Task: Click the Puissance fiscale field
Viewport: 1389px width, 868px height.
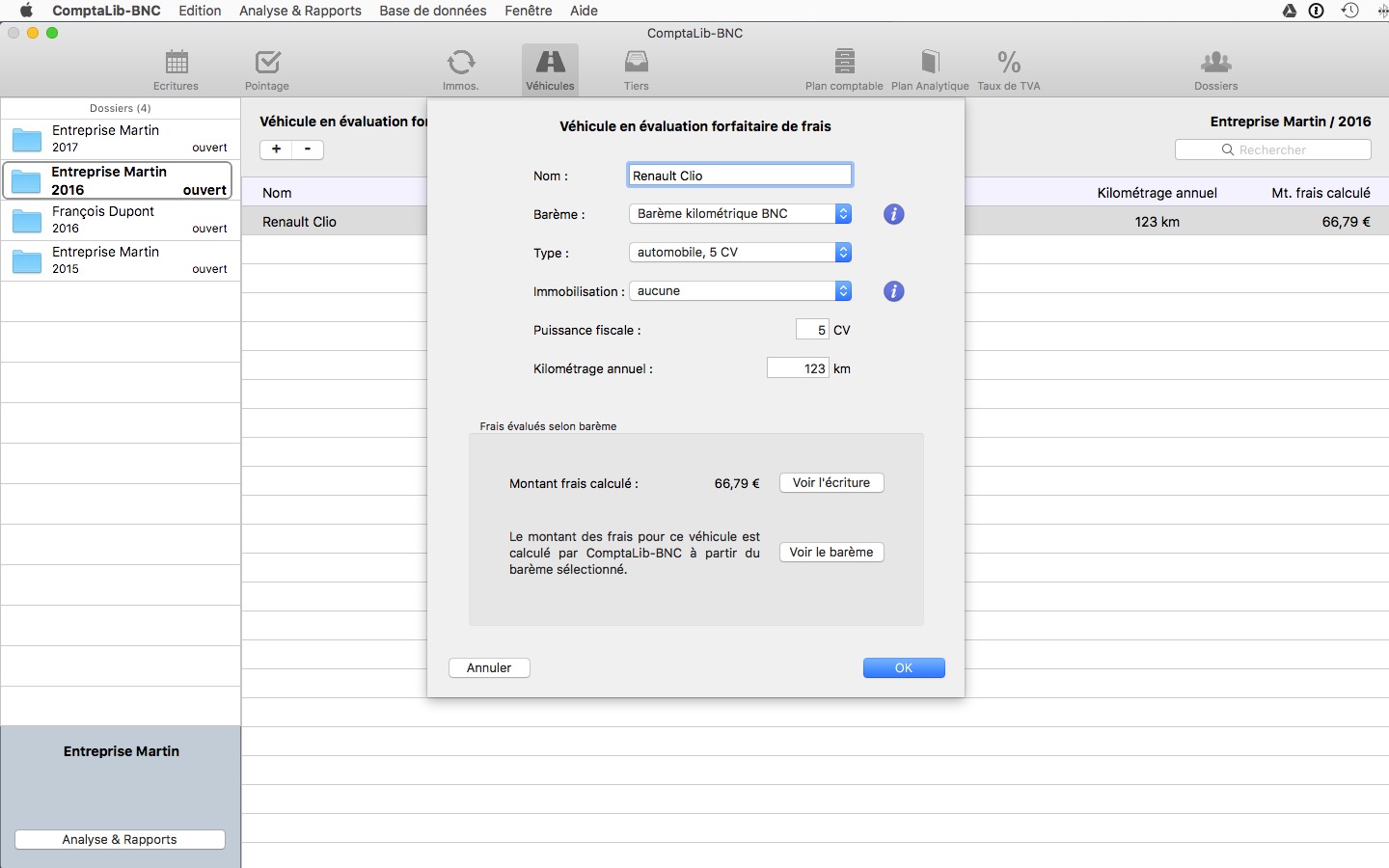Action: click(x=812, y=330)
